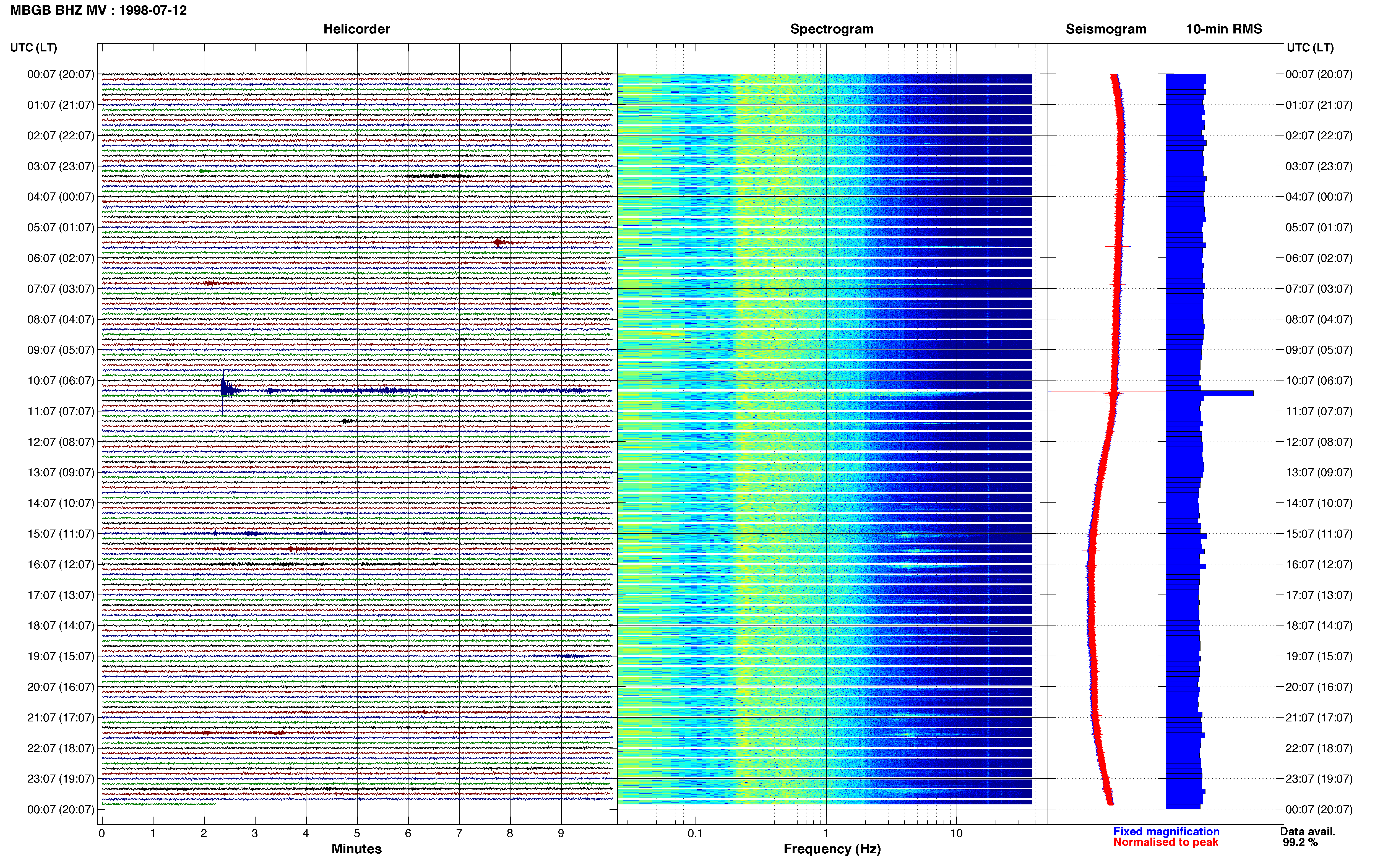This screenshot has width=1388, height=868.
Task: Click the left time label '21:07 (17:07)'
Action: point(61,718)
